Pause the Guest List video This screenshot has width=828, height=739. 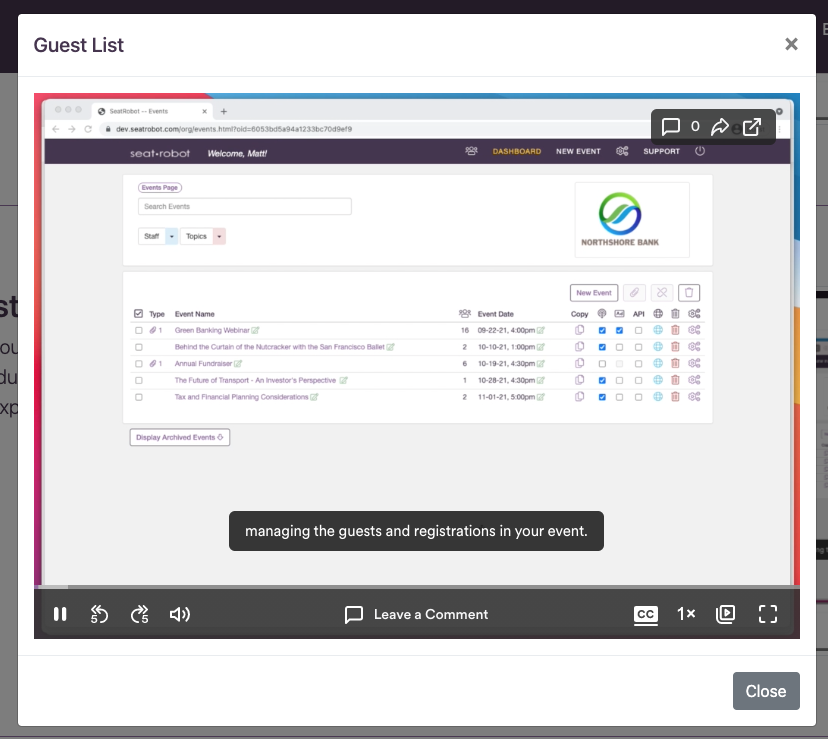tap(60, 614)
